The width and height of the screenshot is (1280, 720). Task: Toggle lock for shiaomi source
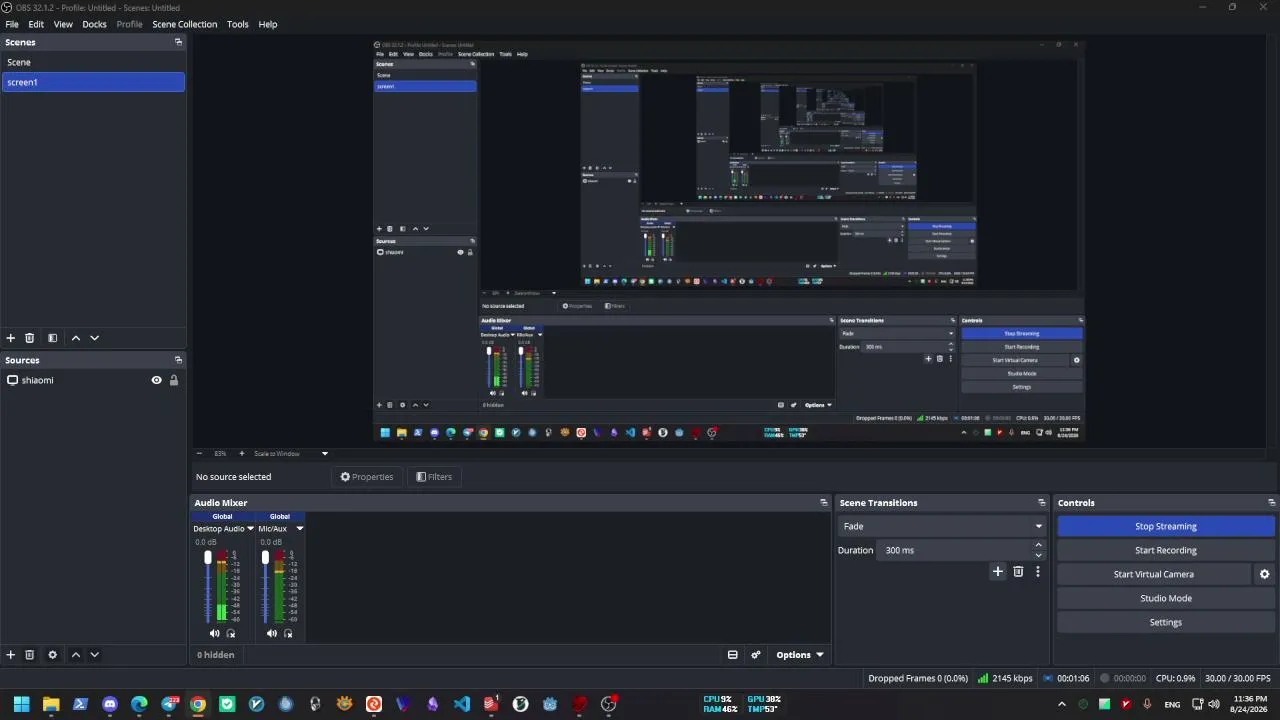pos(174,380)
